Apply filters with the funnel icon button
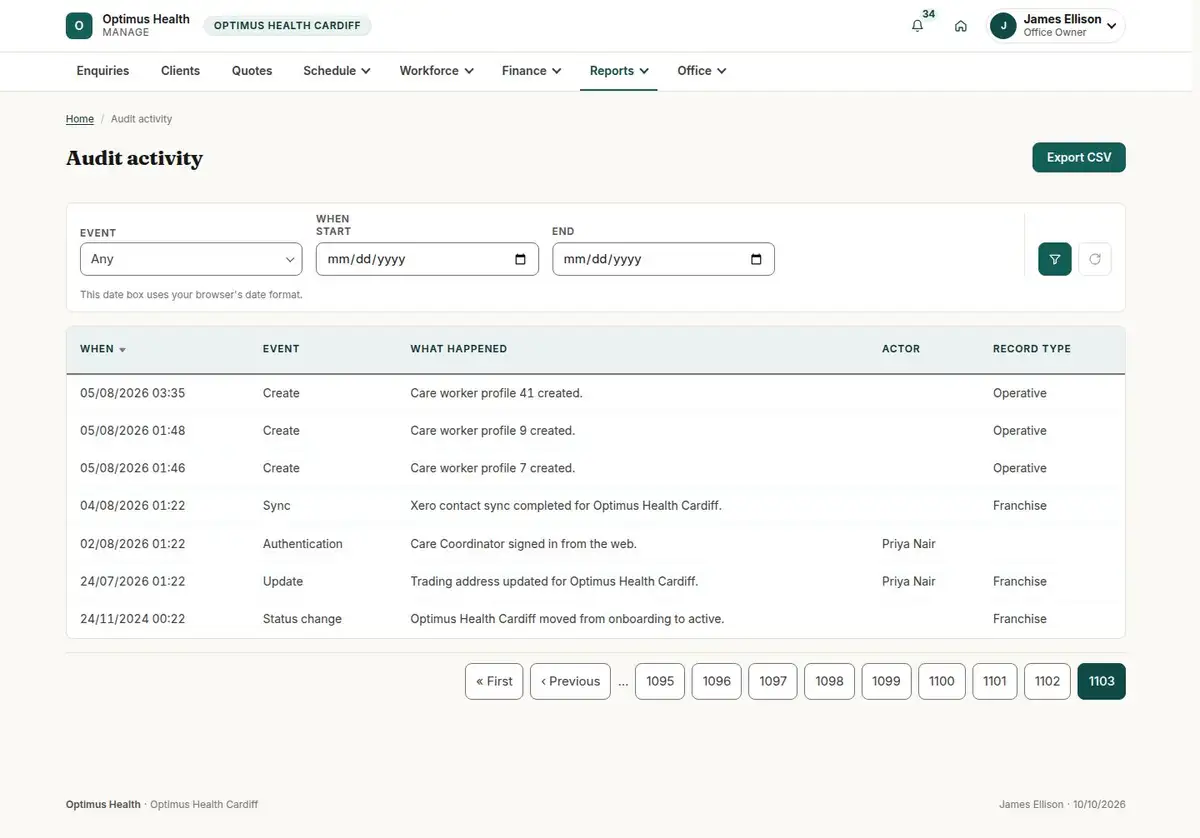 point(1055,259)
